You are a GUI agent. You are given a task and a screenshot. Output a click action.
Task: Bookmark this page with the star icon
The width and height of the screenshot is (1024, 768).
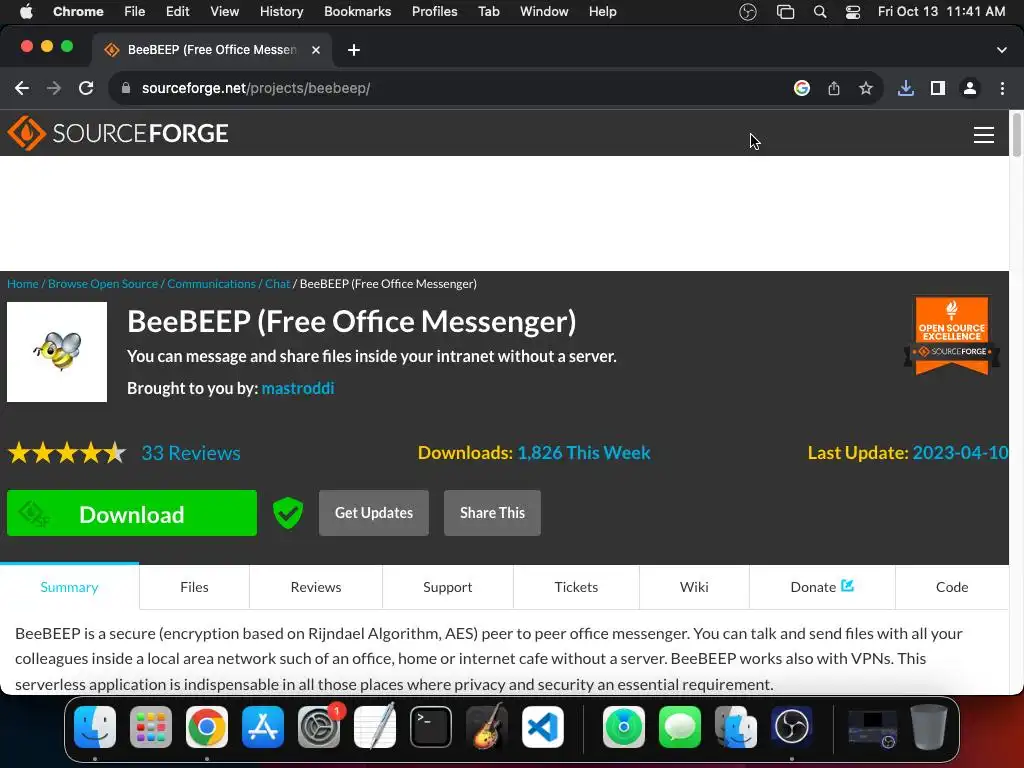[x=866, y=88]
